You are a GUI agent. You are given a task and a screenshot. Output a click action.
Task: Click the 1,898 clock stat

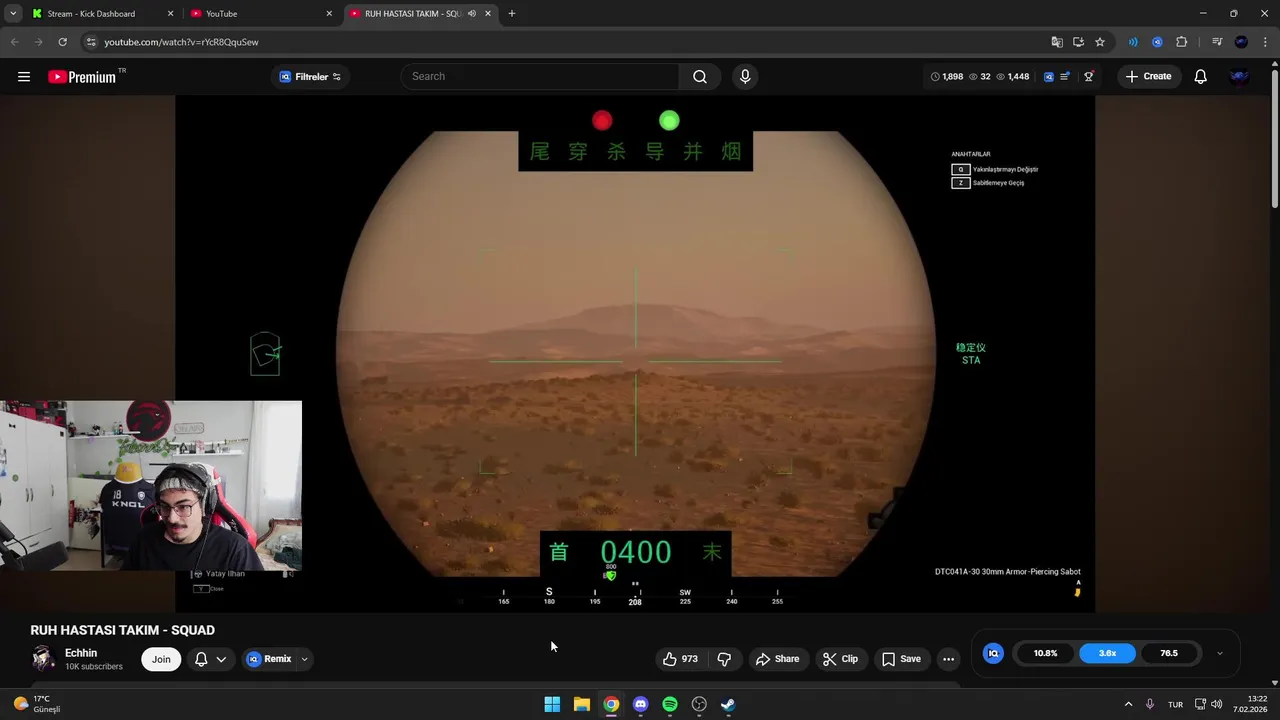(947, 77)
